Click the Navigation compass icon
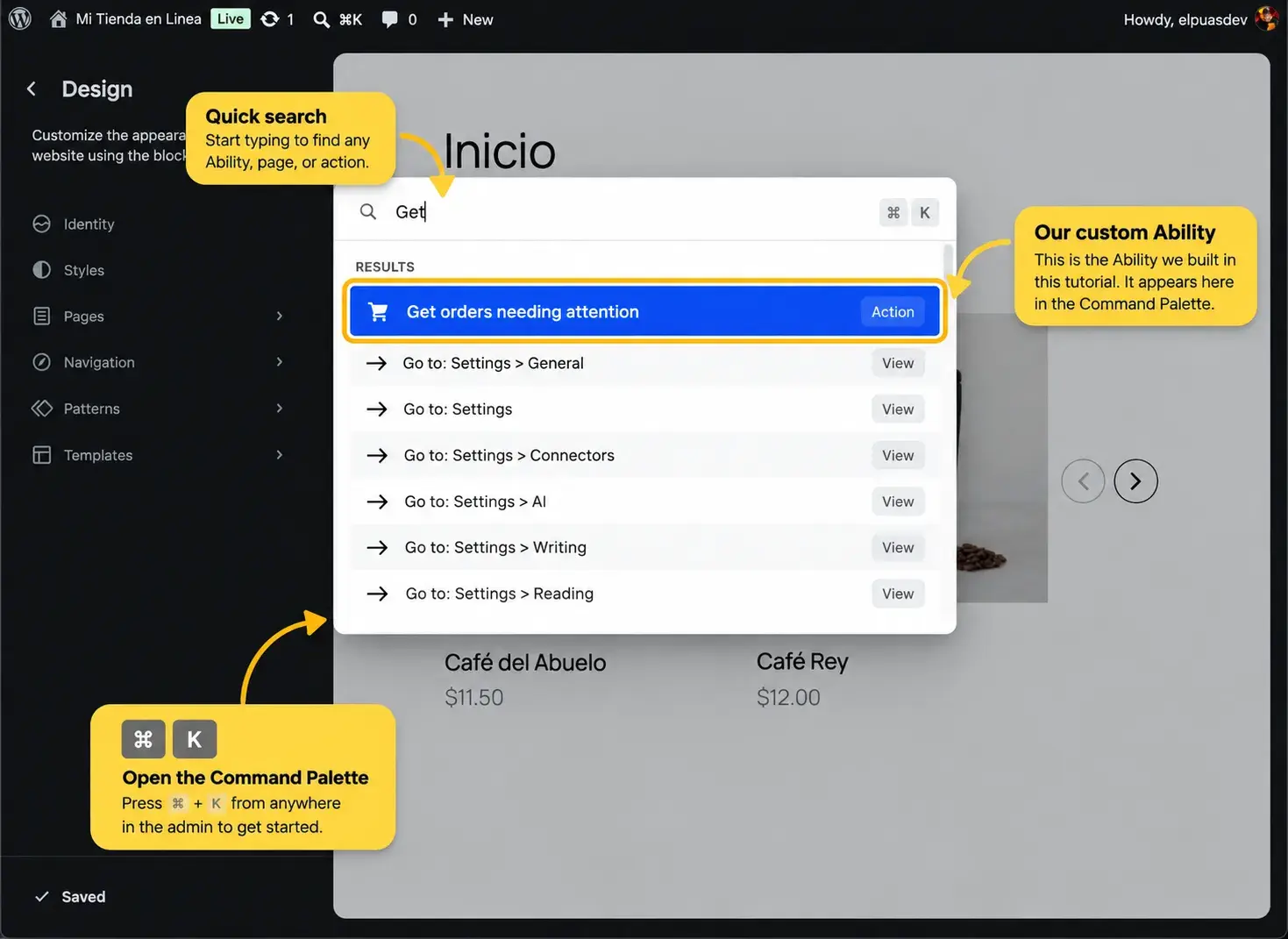Screen dimensions: 1288x939 pyautogui.click(x=41, y=362)
